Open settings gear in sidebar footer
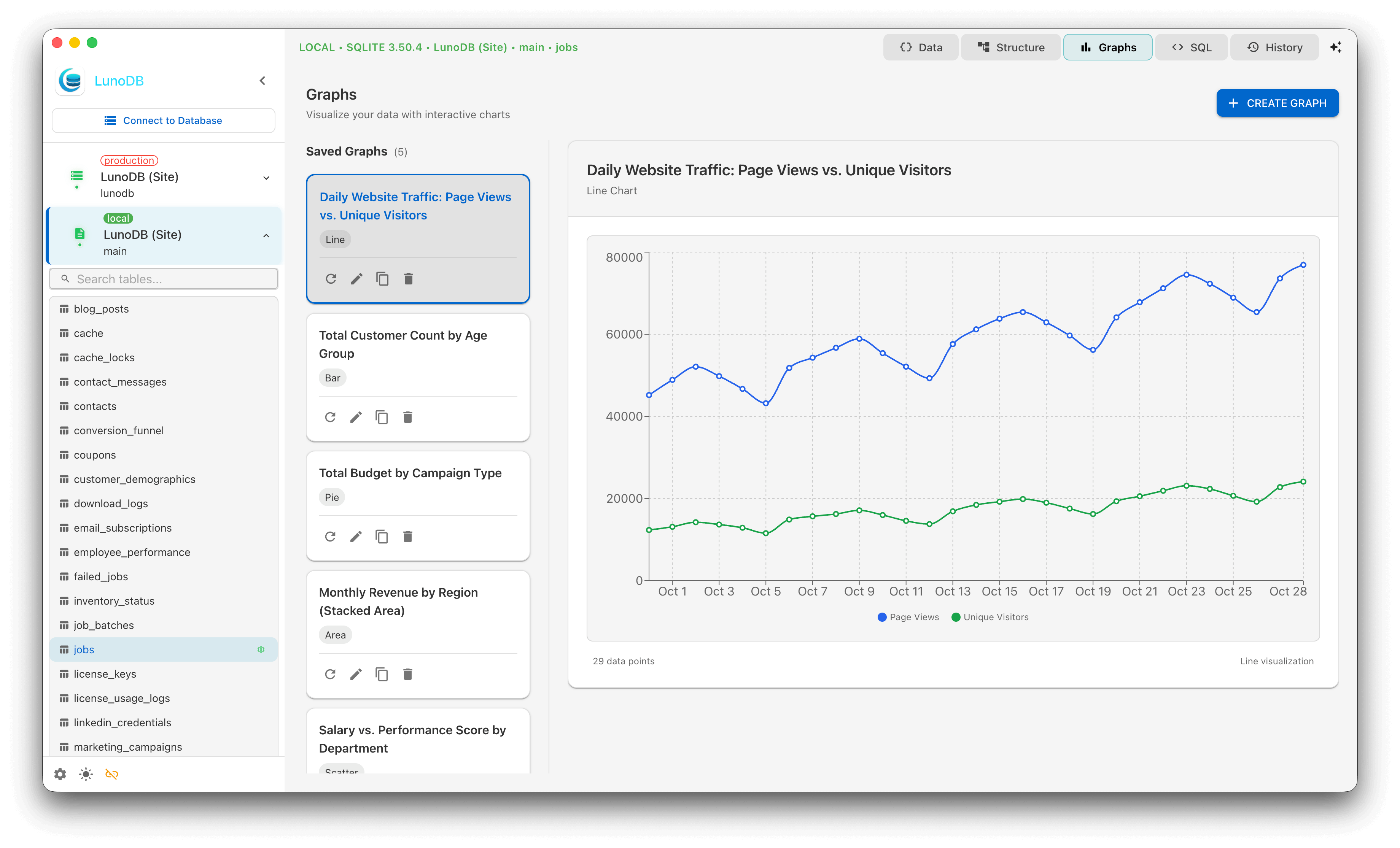Image resolution: width=1400 pixels, height=848 pixels. [60, 774]
